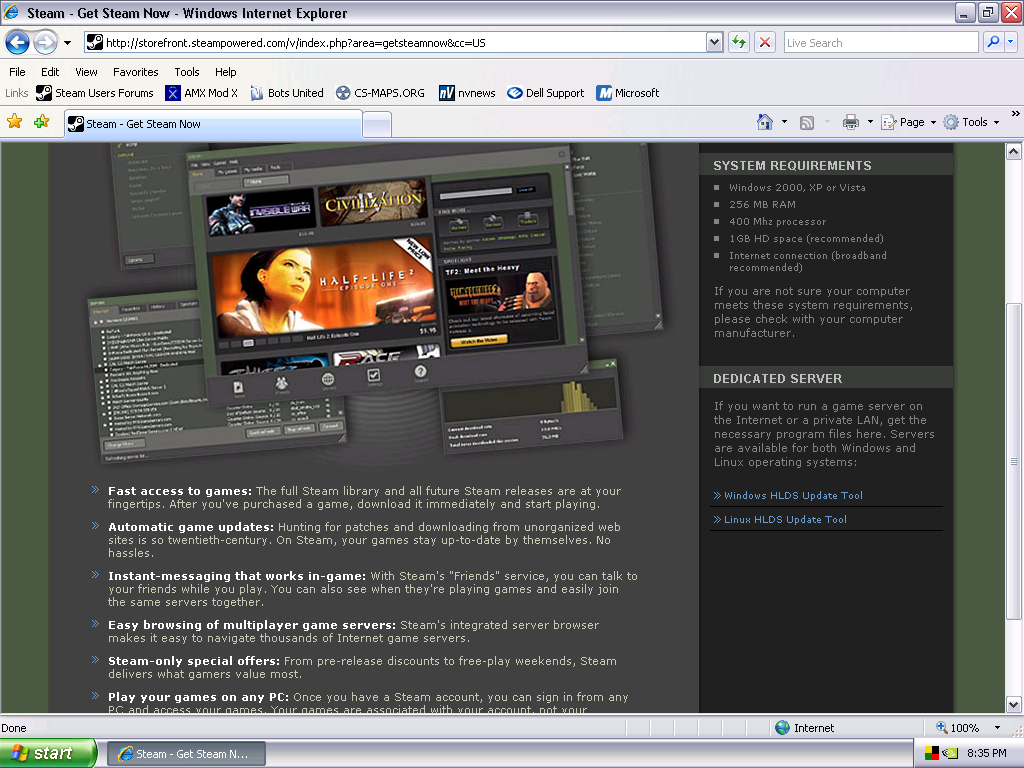
Task: Click the Live Search input box
Action: click(x=880, y=43)
